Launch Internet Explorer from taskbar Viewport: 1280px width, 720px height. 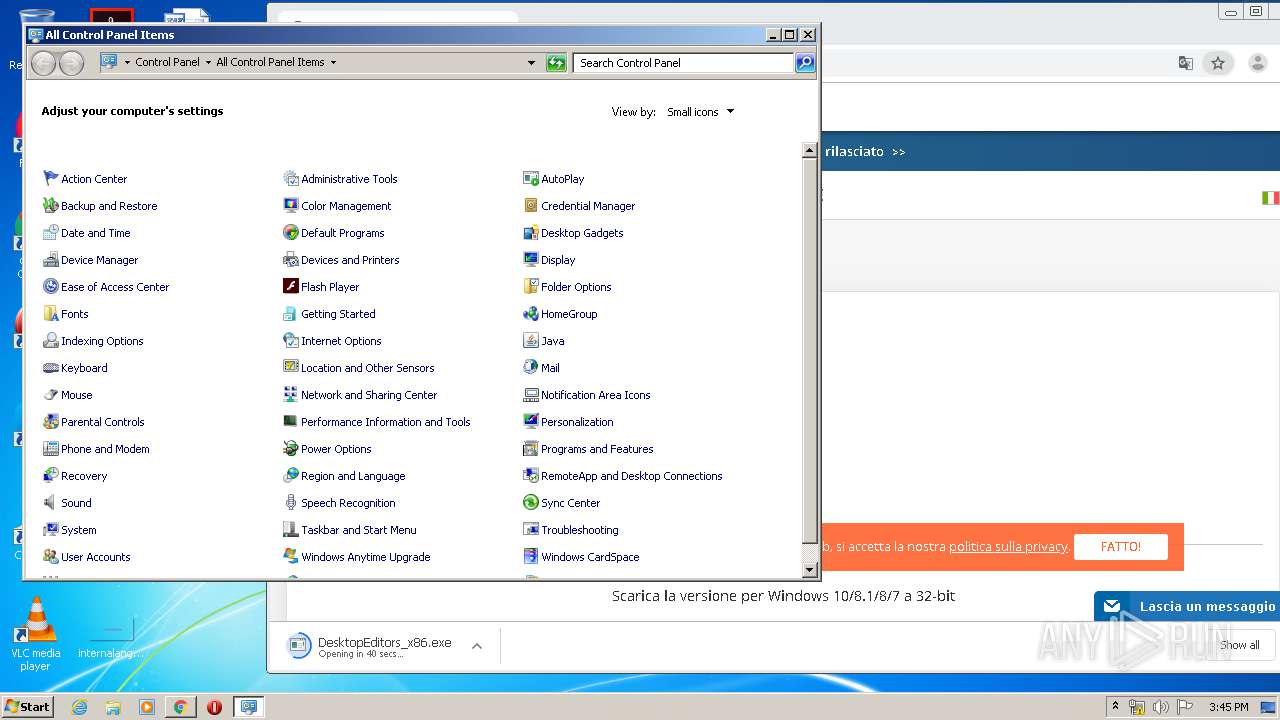(x=79, y=707)
